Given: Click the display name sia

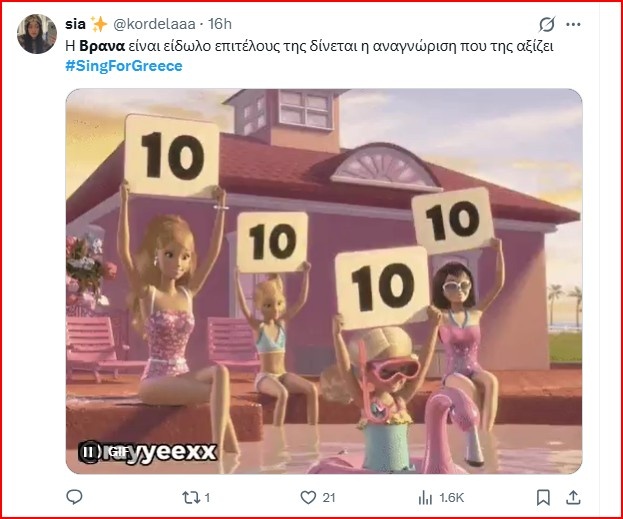Looking at the screenshot, I should [x=75, y=24].
